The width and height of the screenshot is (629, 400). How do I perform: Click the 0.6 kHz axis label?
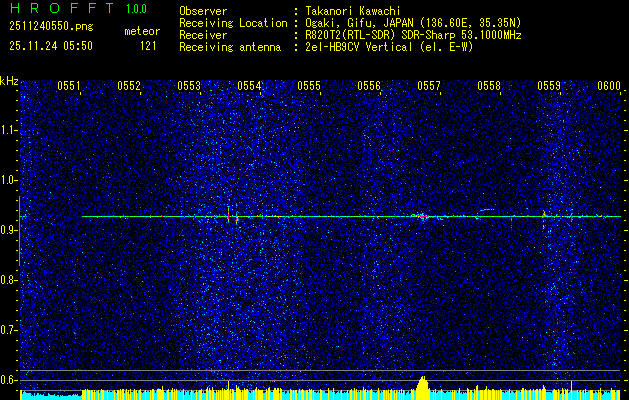(8, 380)
